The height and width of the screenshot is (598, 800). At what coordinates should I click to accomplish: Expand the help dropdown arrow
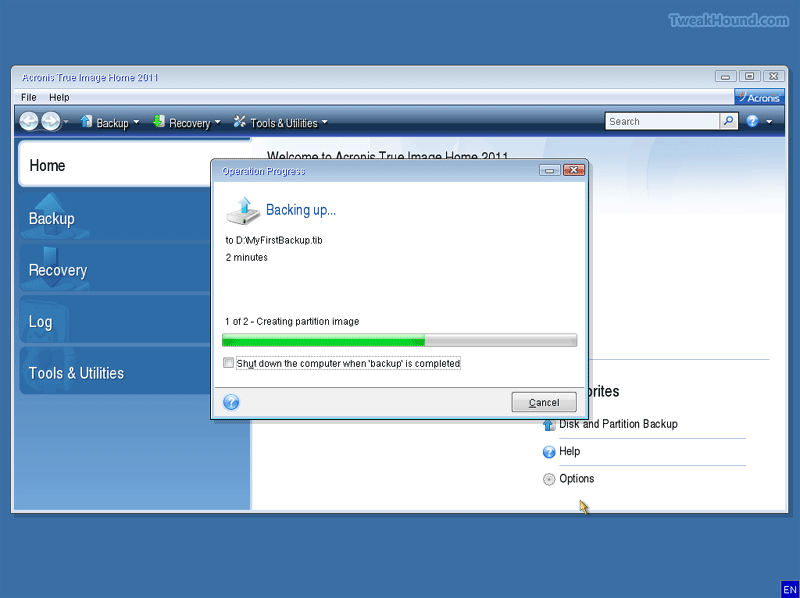coord(769,122)
